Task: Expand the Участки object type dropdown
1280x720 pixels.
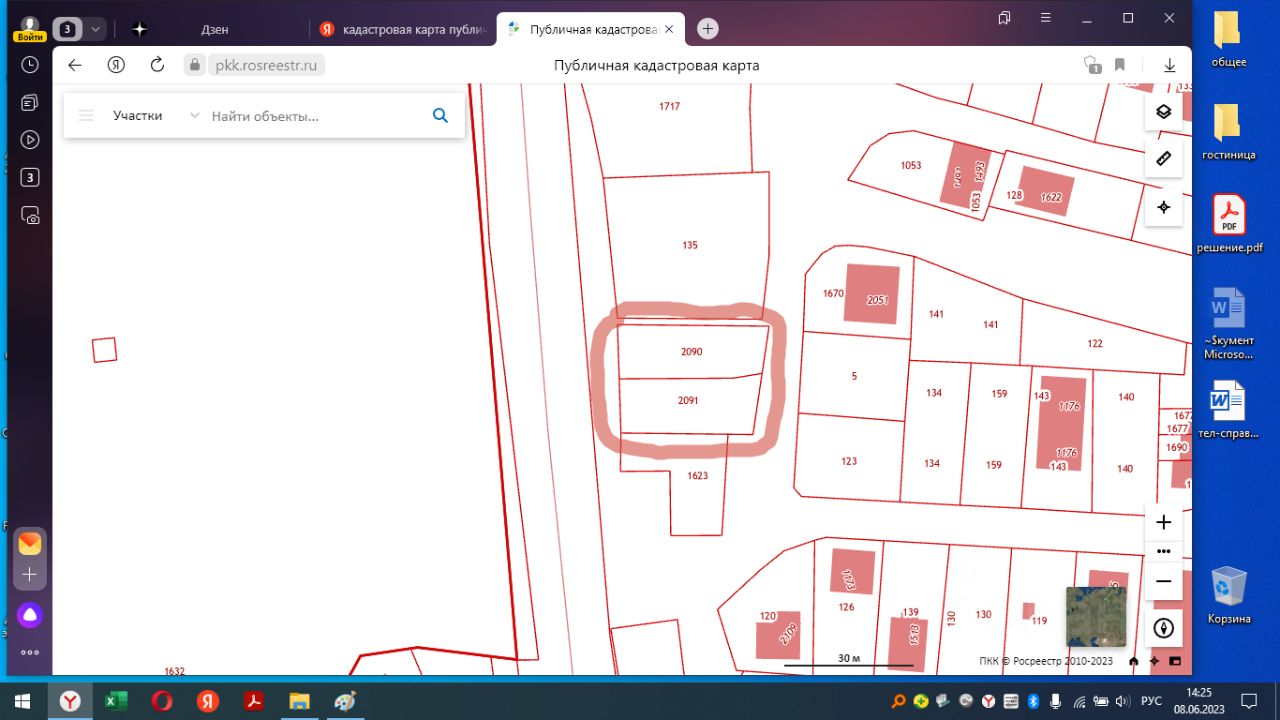Action: point(194,116)
